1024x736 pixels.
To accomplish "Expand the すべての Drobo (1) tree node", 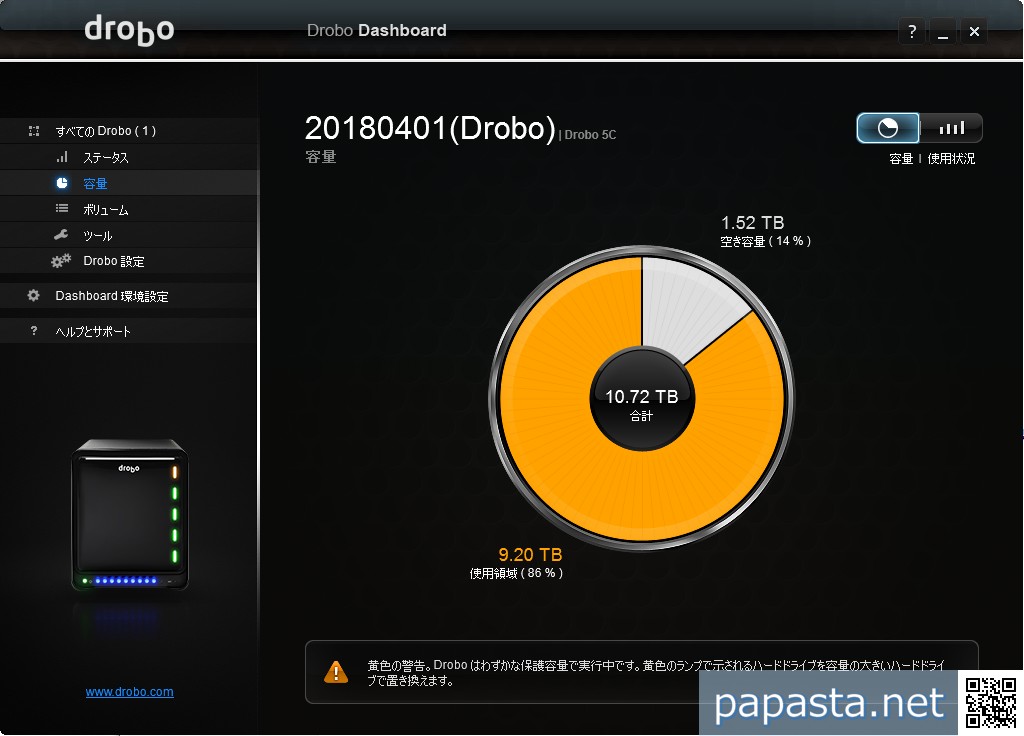I will tap(34, 131).
